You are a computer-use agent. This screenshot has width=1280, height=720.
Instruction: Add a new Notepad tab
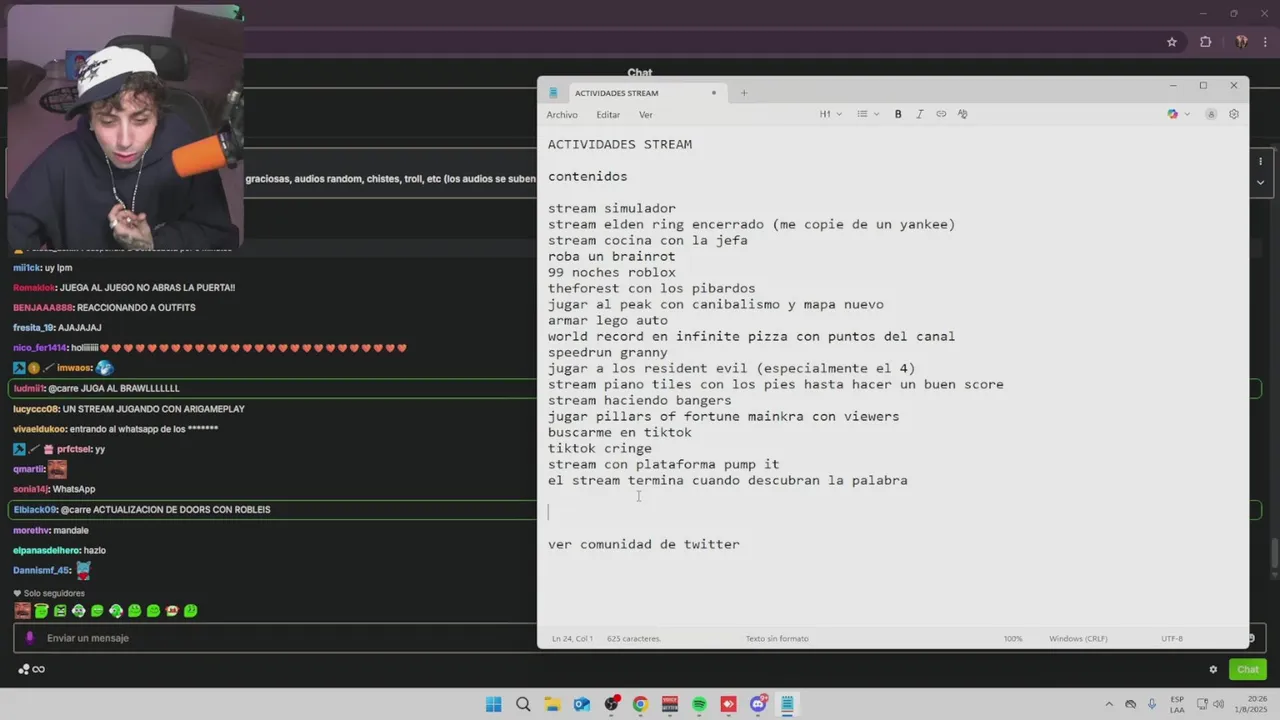(744, 93)
